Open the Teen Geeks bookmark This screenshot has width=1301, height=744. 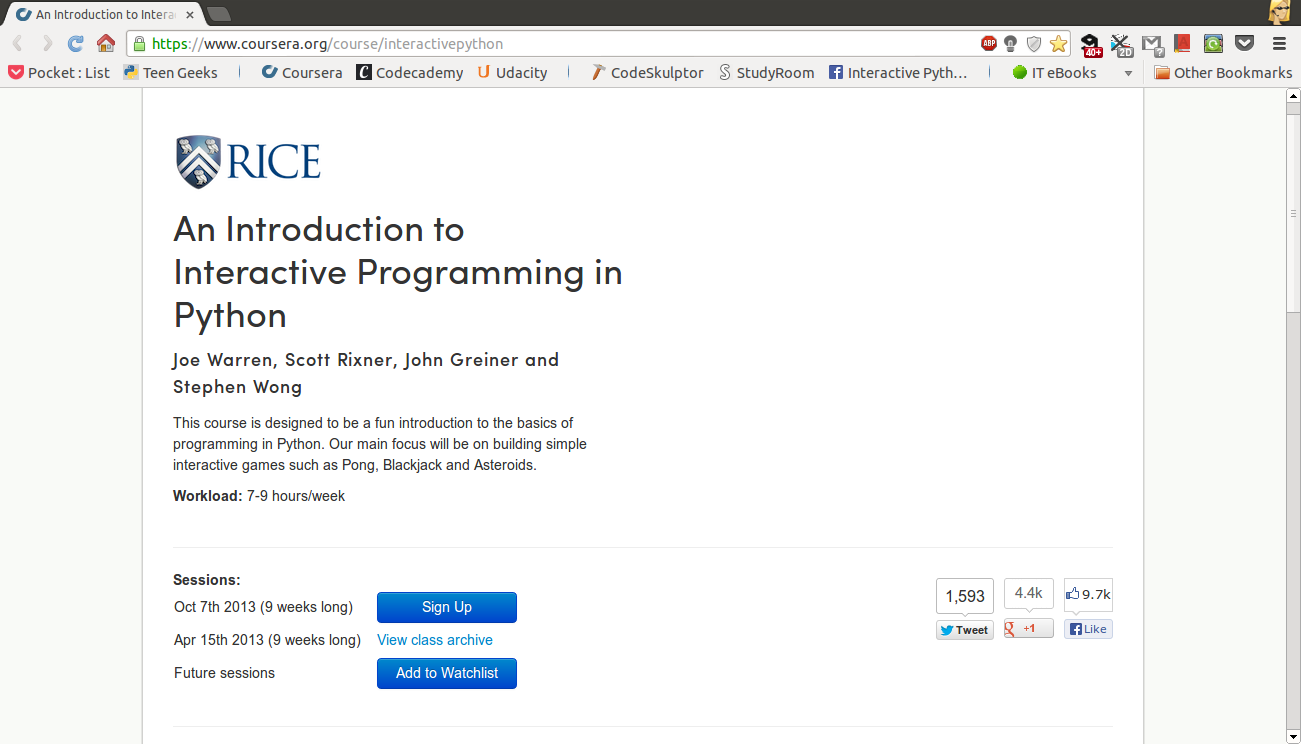point(170,73)
